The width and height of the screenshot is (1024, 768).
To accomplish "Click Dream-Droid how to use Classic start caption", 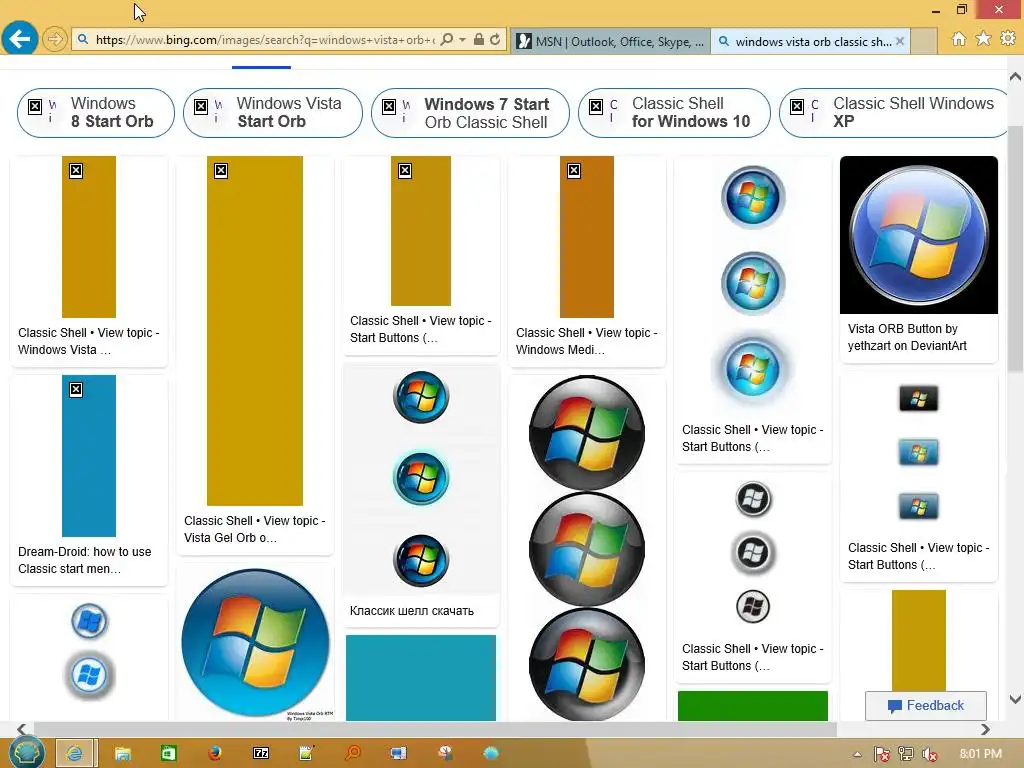I will [85, 560].
